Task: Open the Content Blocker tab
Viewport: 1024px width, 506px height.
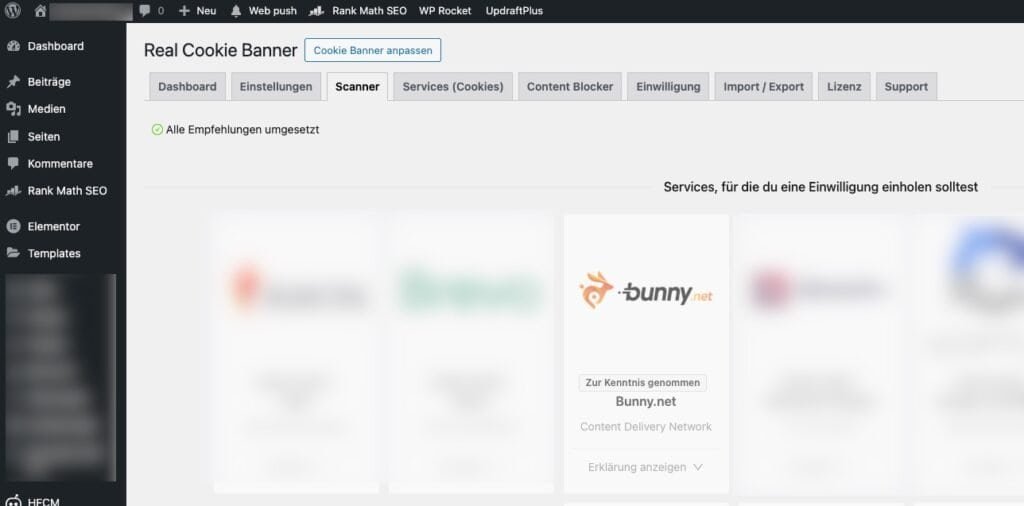Action: coord(569,87)
